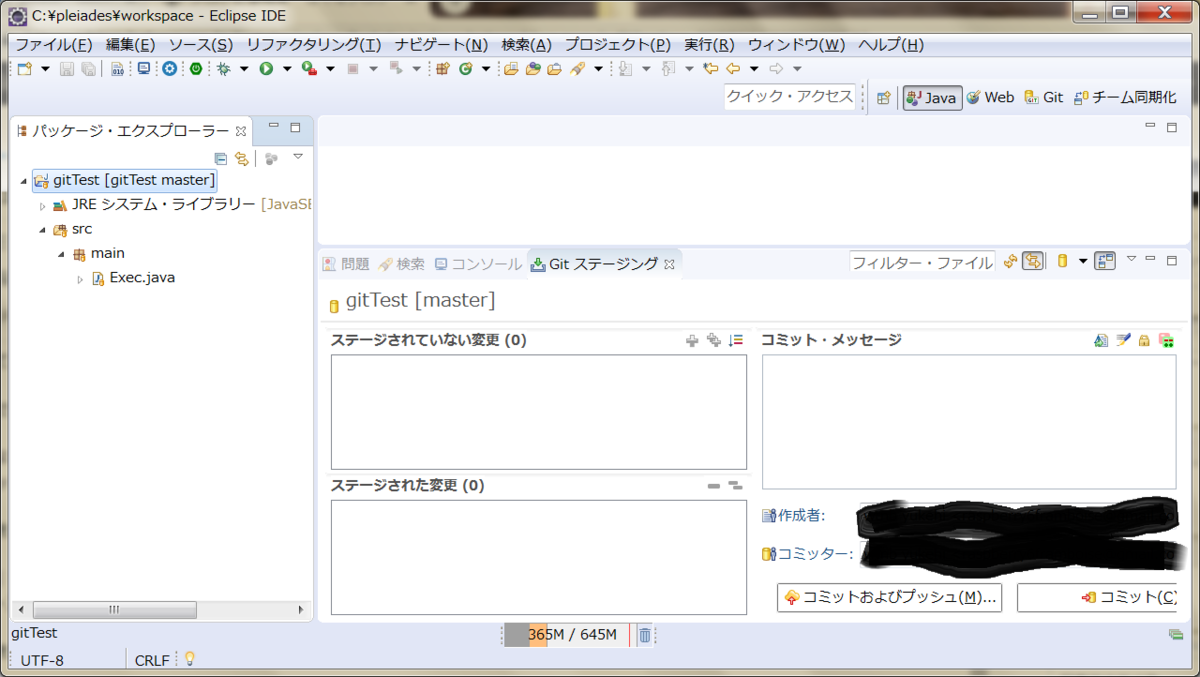Screen dimensions: 1200x677
Task: Select Exec.java in the tree
Action: click(133, 278)
